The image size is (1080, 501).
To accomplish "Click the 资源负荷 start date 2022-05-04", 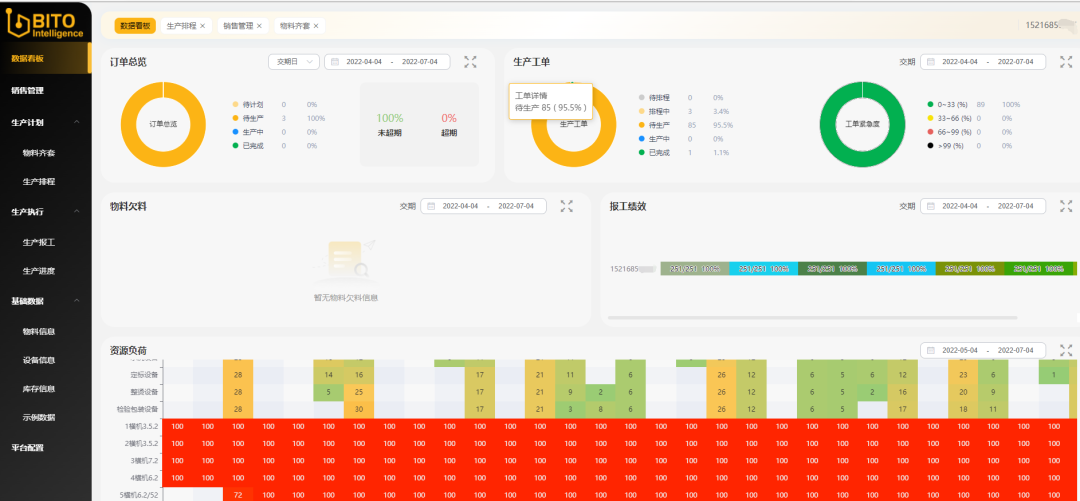I will (x=960, y=350).
